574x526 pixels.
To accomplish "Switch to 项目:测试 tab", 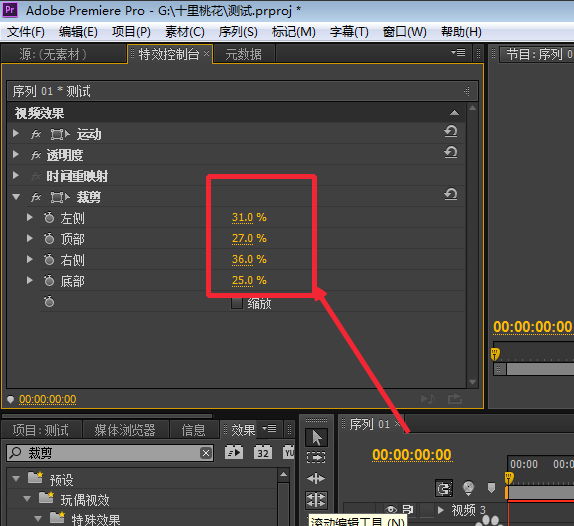I will pyautogui.click(x=41, y=430).
